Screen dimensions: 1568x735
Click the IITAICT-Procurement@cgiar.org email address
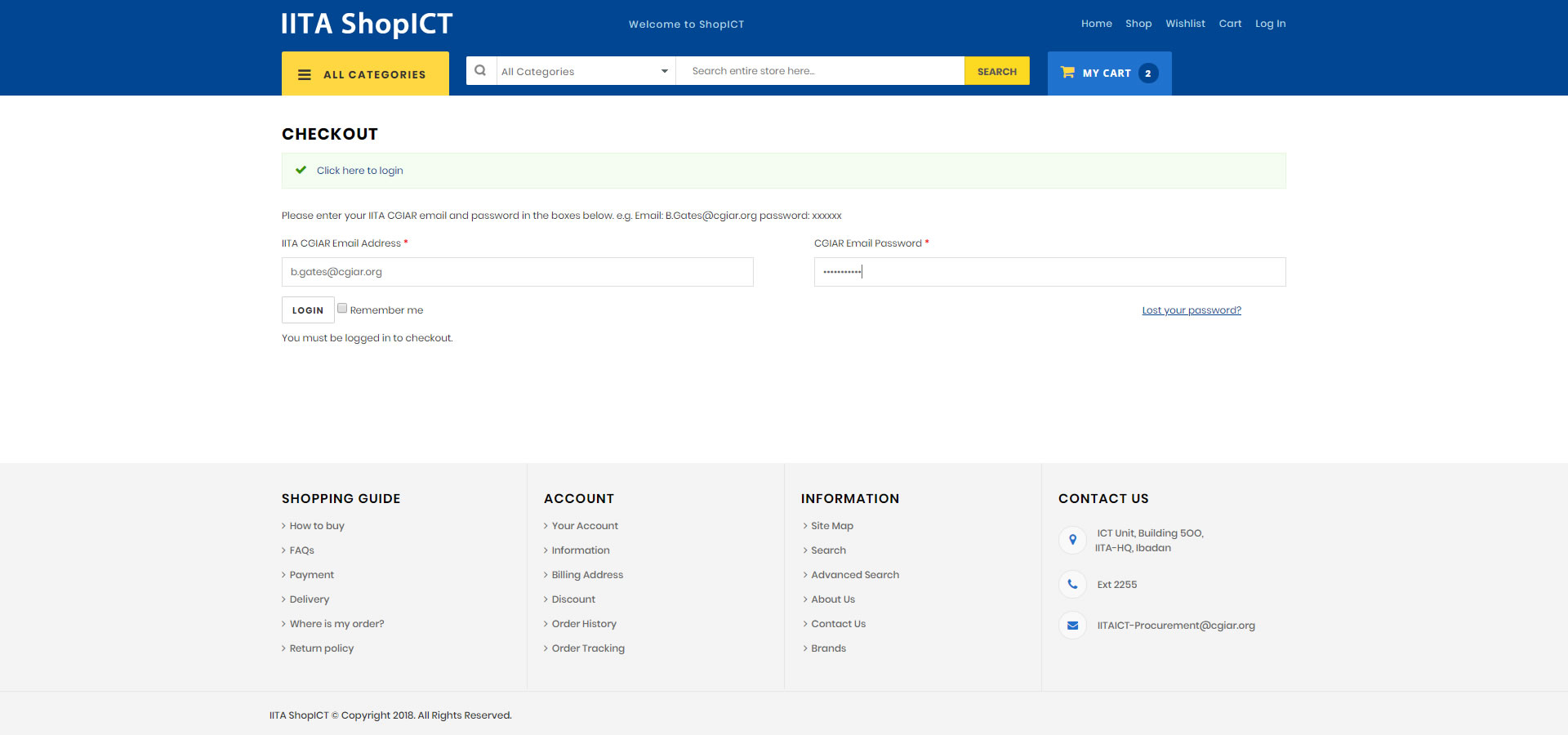point(1176,626)
